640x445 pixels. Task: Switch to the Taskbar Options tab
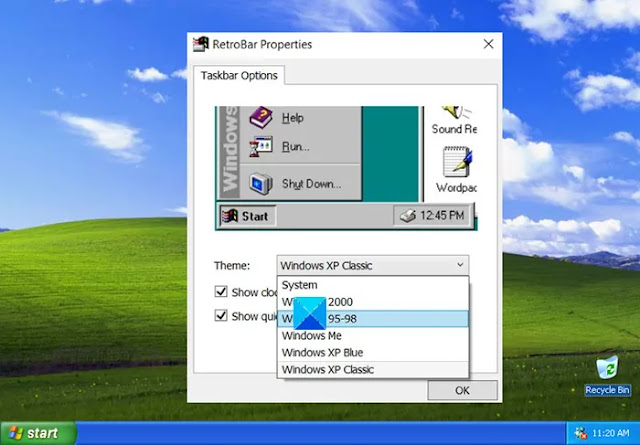tap(239, 76)
